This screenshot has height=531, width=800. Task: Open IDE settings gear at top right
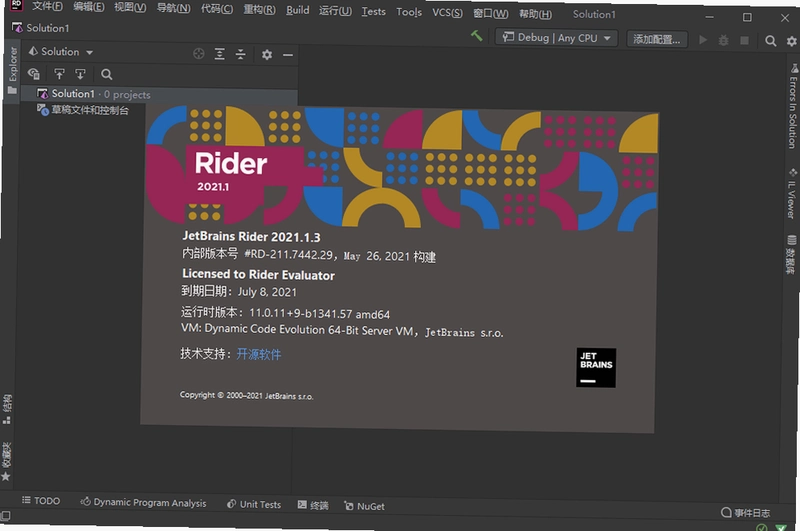coord(791,41)
